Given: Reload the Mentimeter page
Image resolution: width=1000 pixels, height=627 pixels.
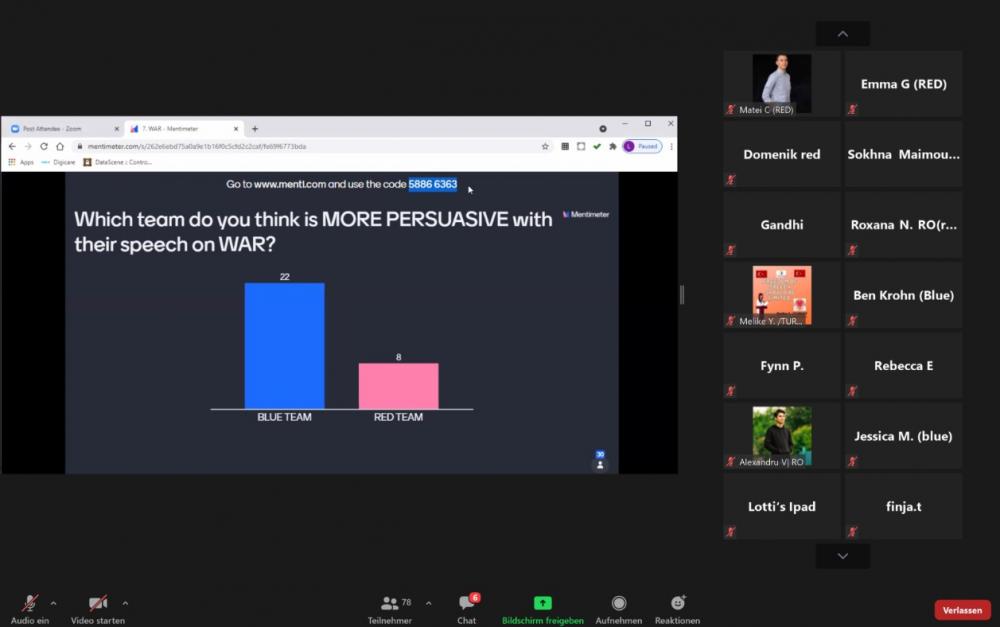Looking at the screenshot, I should (44, 146).
